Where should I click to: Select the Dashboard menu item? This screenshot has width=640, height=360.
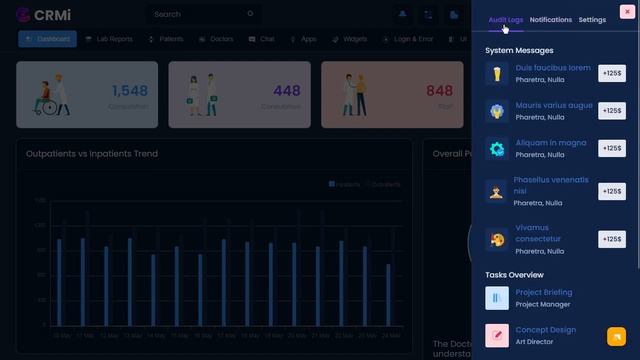point(47,39)
